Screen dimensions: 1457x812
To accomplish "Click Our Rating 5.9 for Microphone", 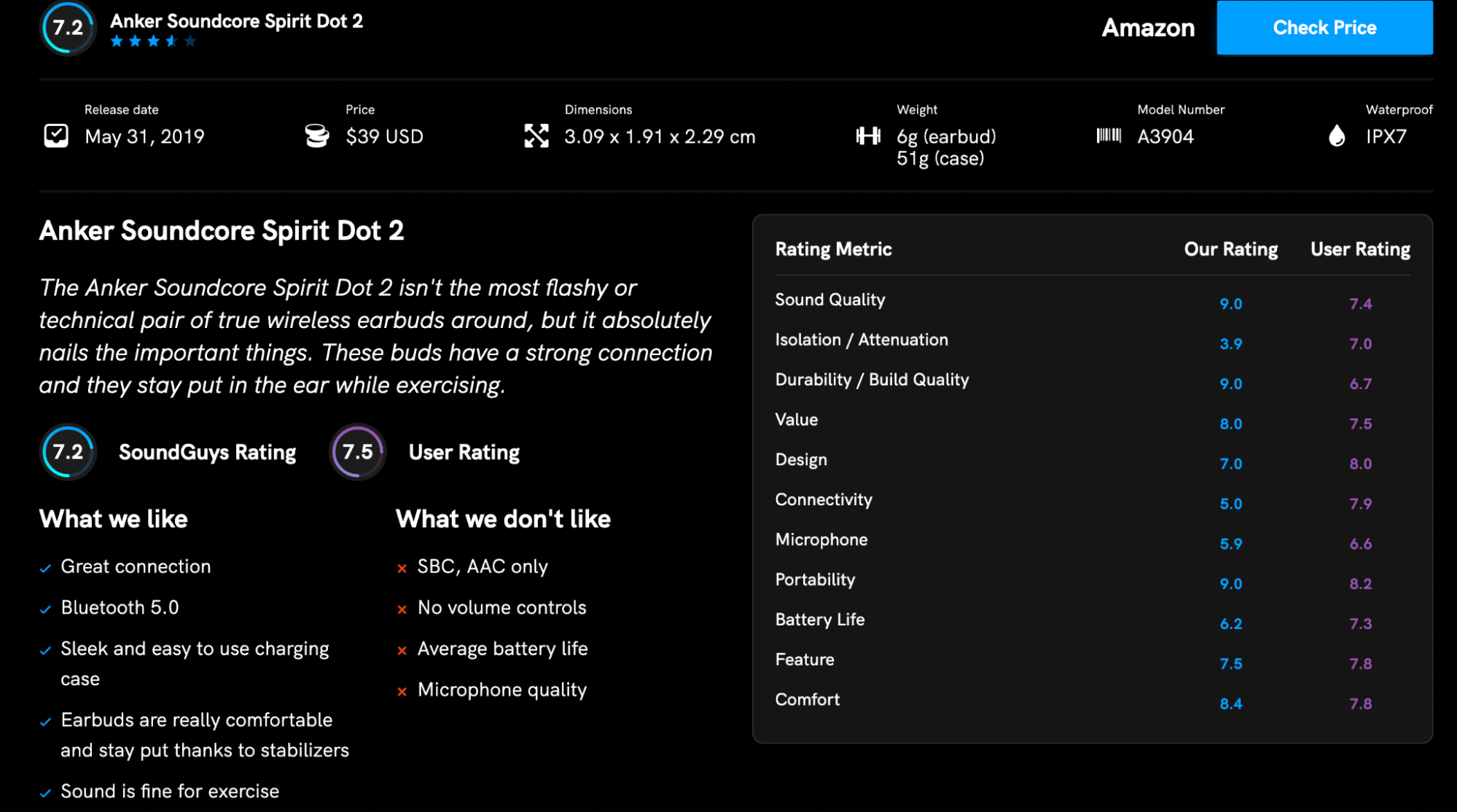I will point(1231,544).
